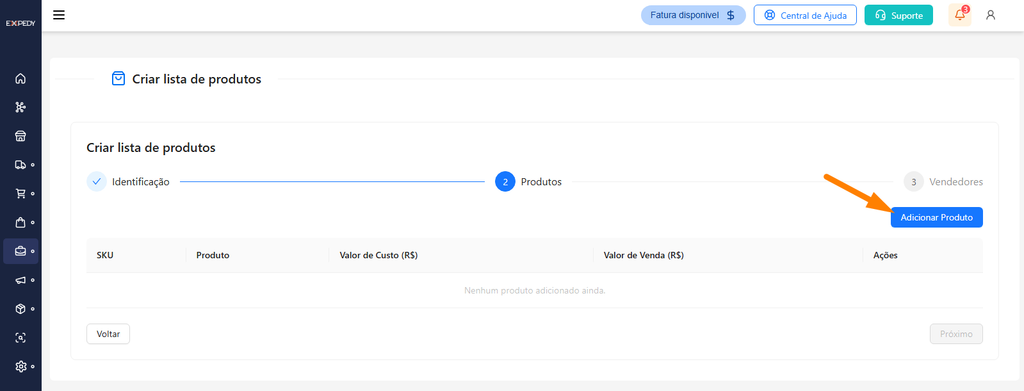Click the scan icon in sidebar
This screenshot has width=1024, height=391.
(20, 337)
